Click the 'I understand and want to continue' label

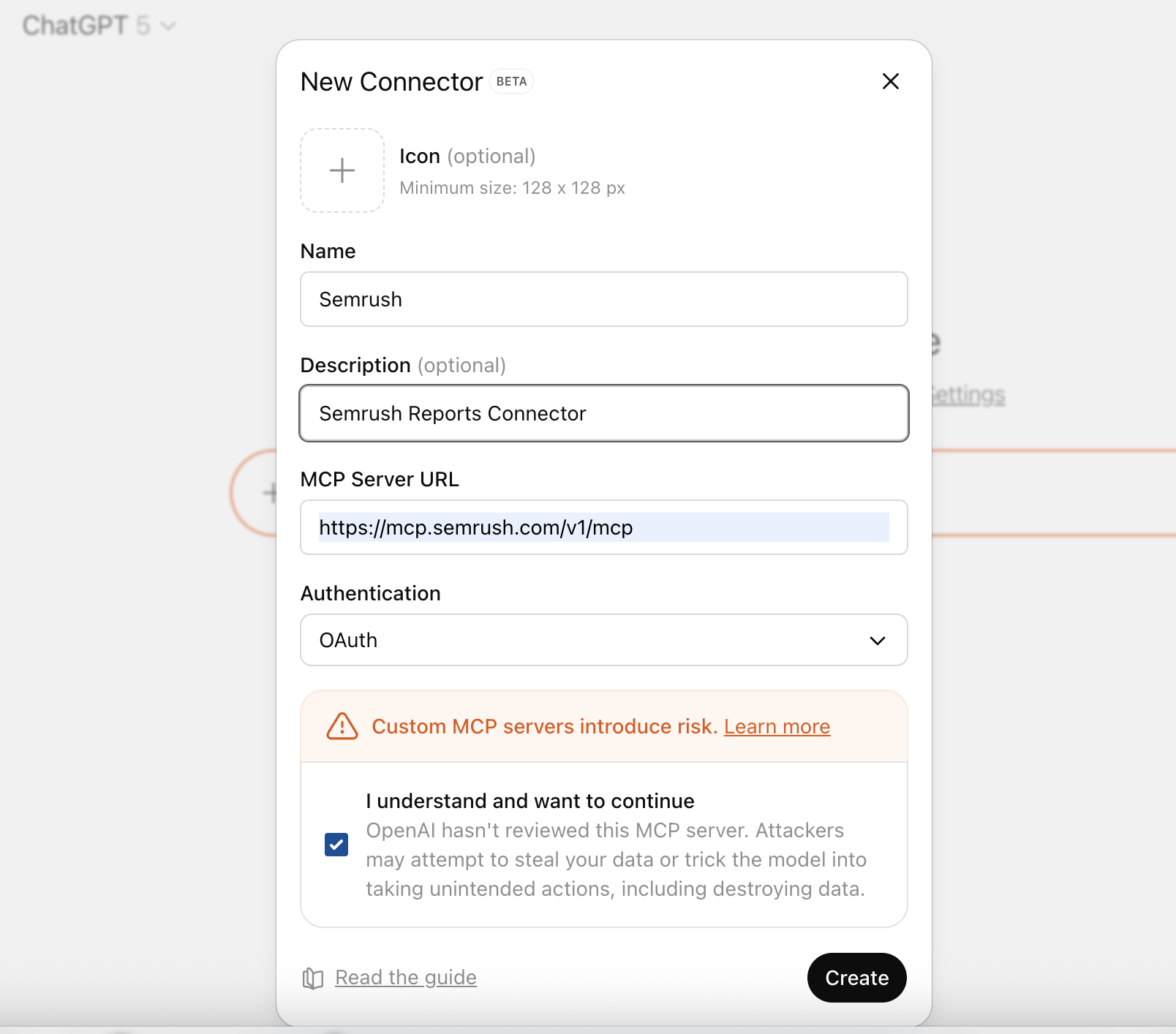pos(529,801)
